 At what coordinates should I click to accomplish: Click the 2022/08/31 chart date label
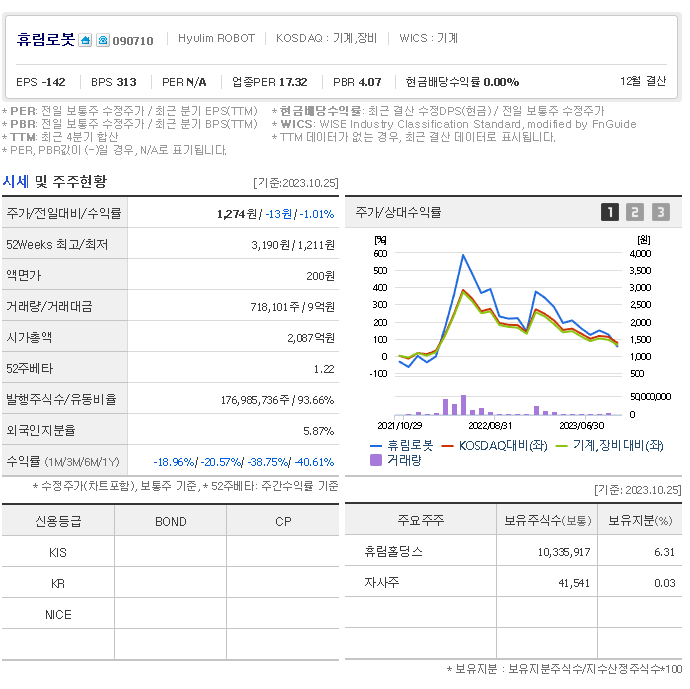pyautogui.click(x=490, y=425)
